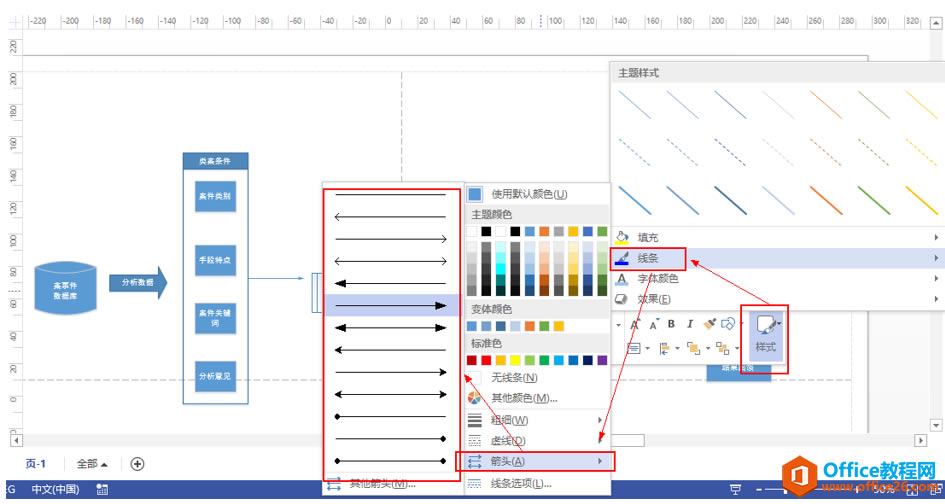Image resolution: width=945 pixels, height=504 pixels.
Task: Choose the filled left-pointing arrow line
Action: coord(391,283)
